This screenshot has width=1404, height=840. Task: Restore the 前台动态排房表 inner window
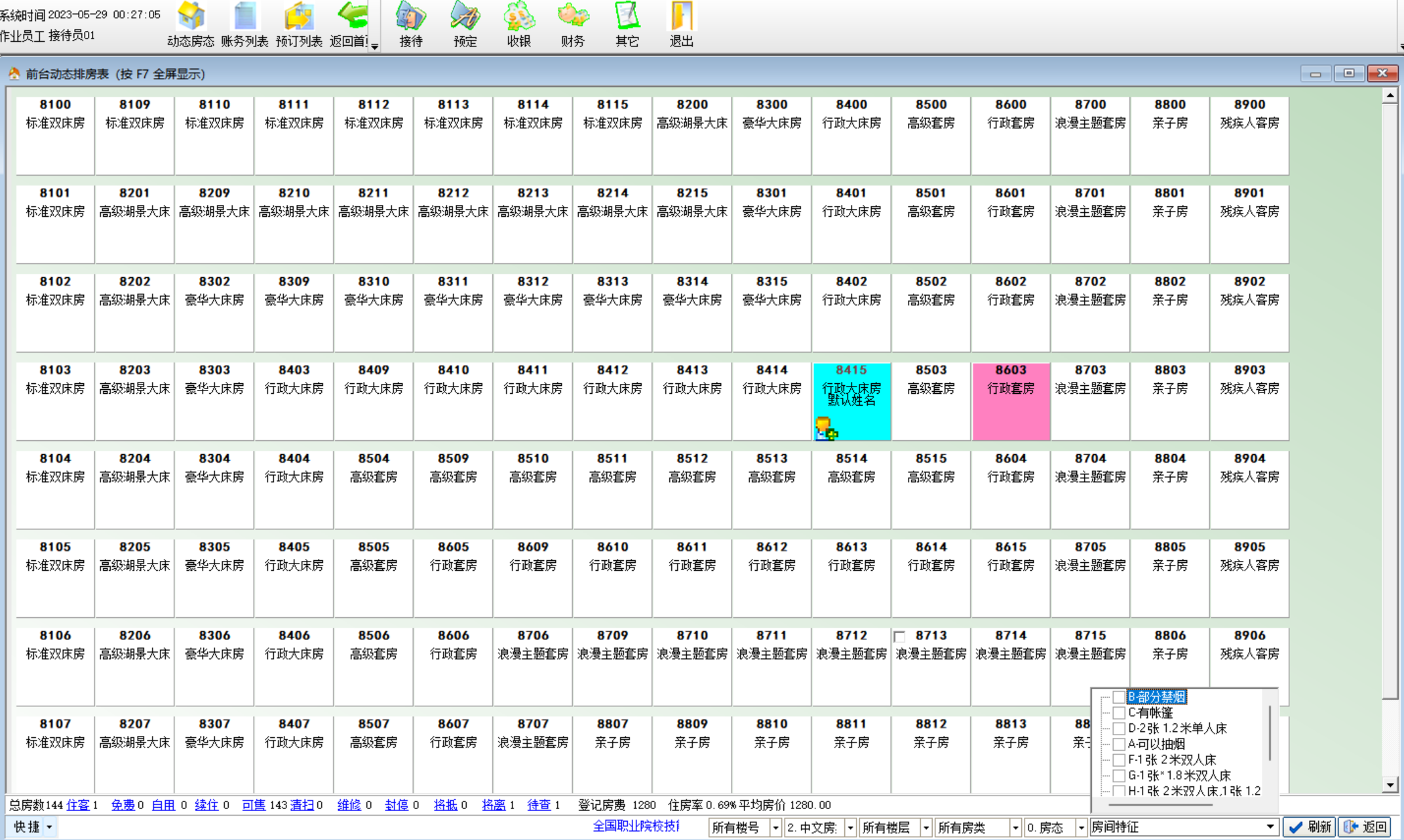(1349, 73)
